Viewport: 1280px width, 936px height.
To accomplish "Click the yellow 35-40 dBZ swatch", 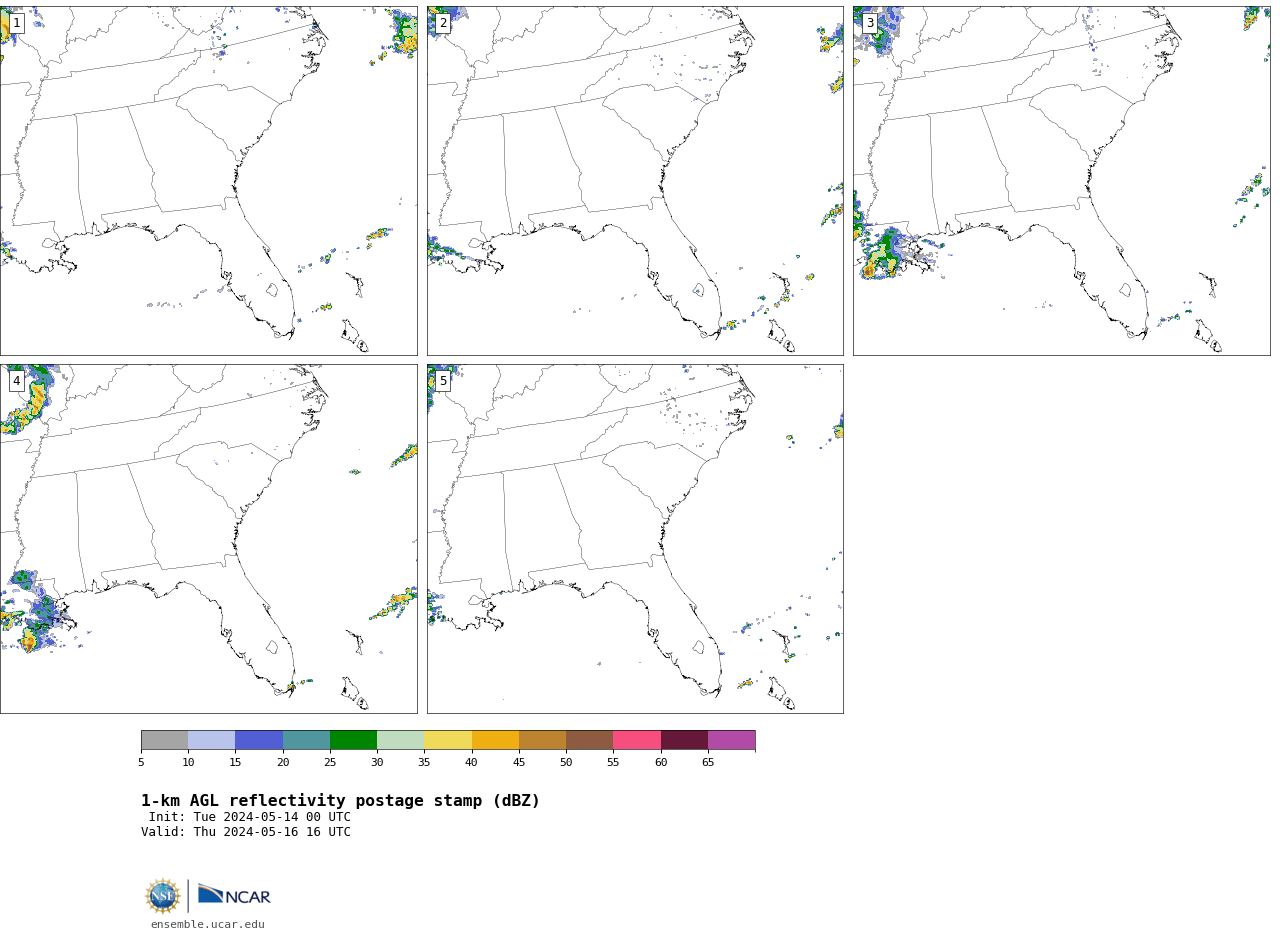I will [x=448, y=740].
